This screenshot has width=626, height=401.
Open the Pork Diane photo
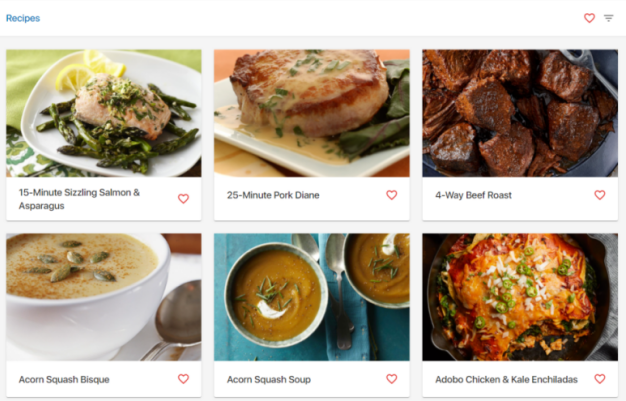click(x=312, y=113)
